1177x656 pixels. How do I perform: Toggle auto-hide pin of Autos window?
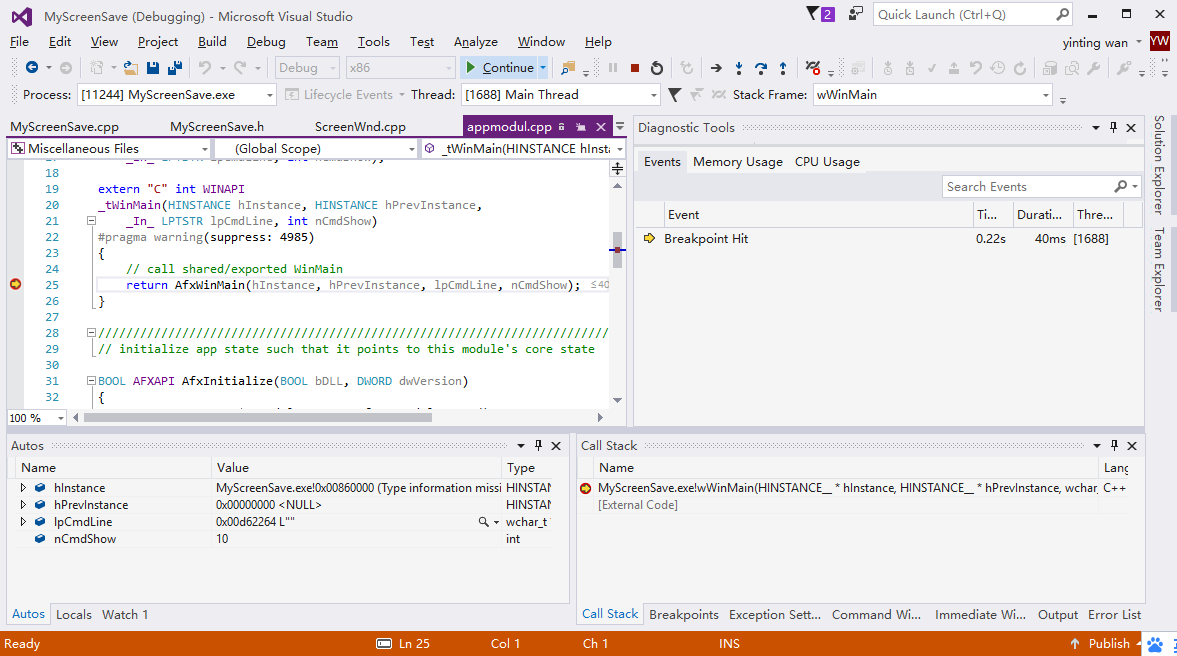pos(538,446)
